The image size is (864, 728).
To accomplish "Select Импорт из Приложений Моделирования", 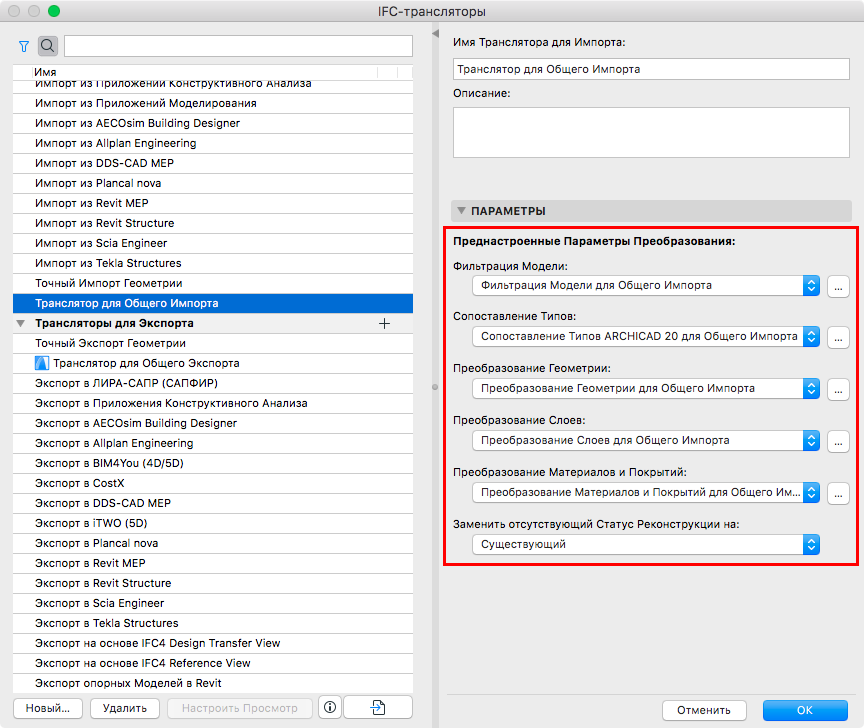I will click(x=213, y=104).
